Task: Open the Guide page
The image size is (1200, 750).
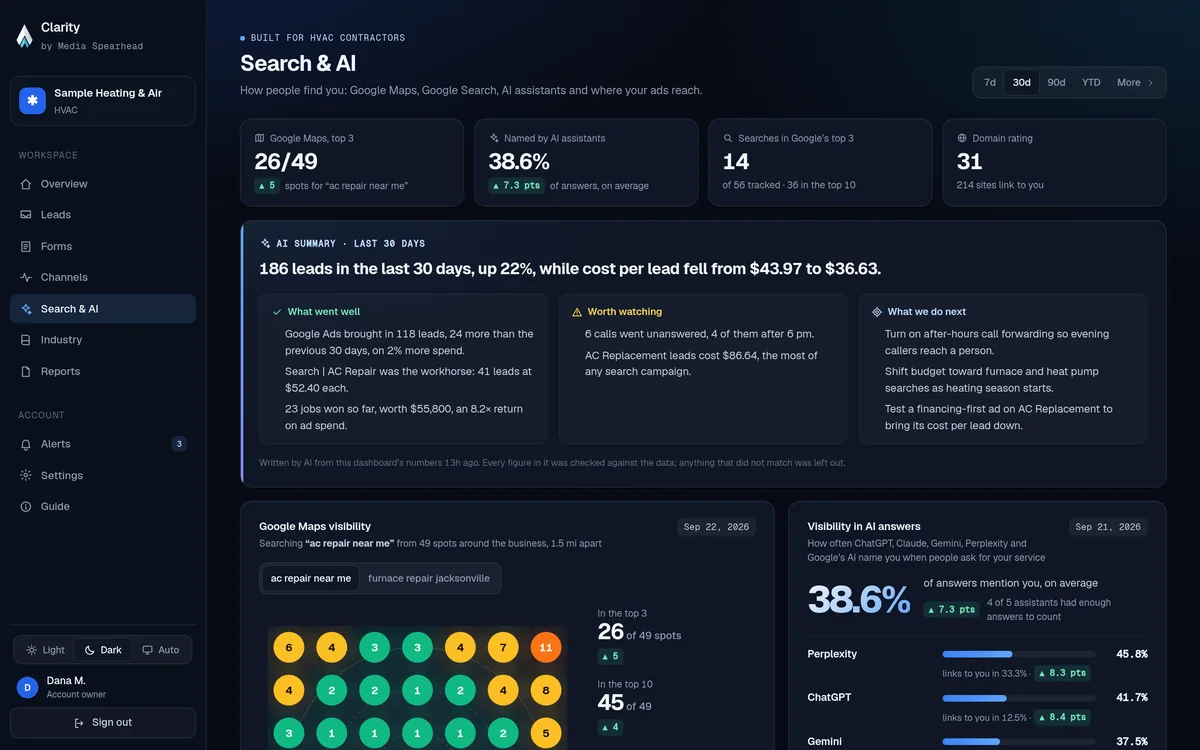Action: [103, 507]
